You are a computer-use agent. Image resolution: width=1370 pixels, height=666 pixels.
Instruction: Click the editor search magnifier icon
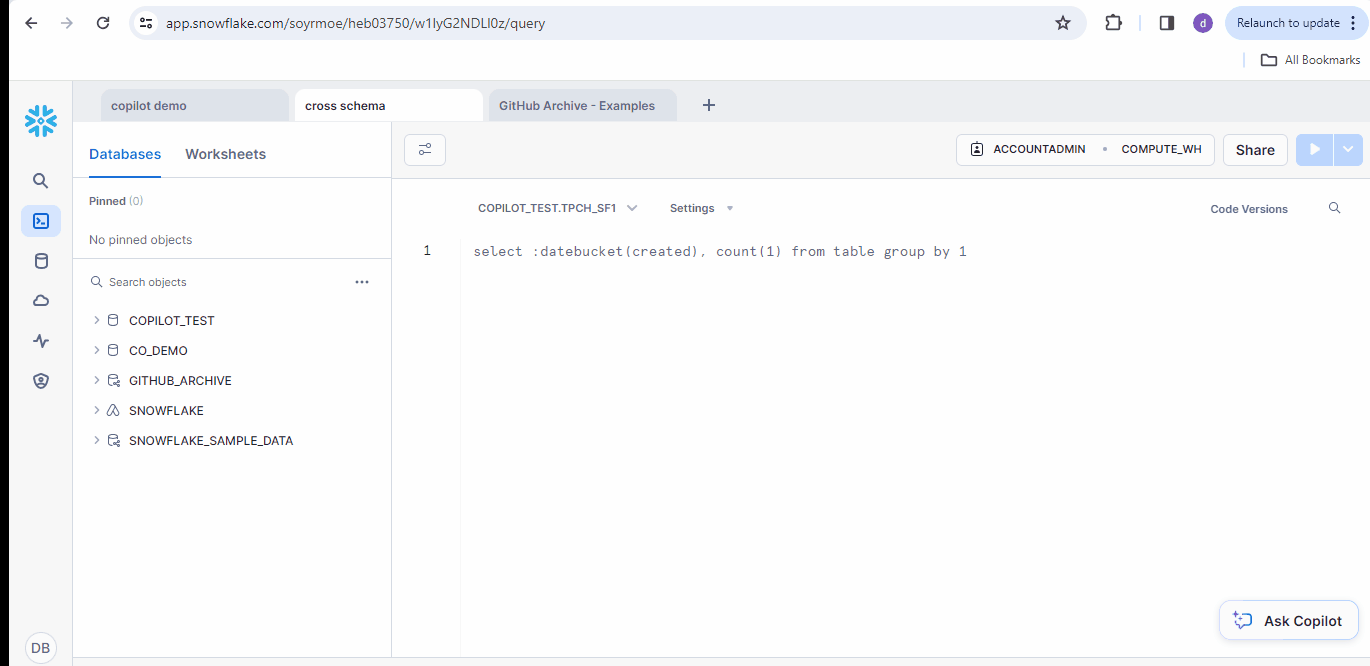coord(1334,208)
